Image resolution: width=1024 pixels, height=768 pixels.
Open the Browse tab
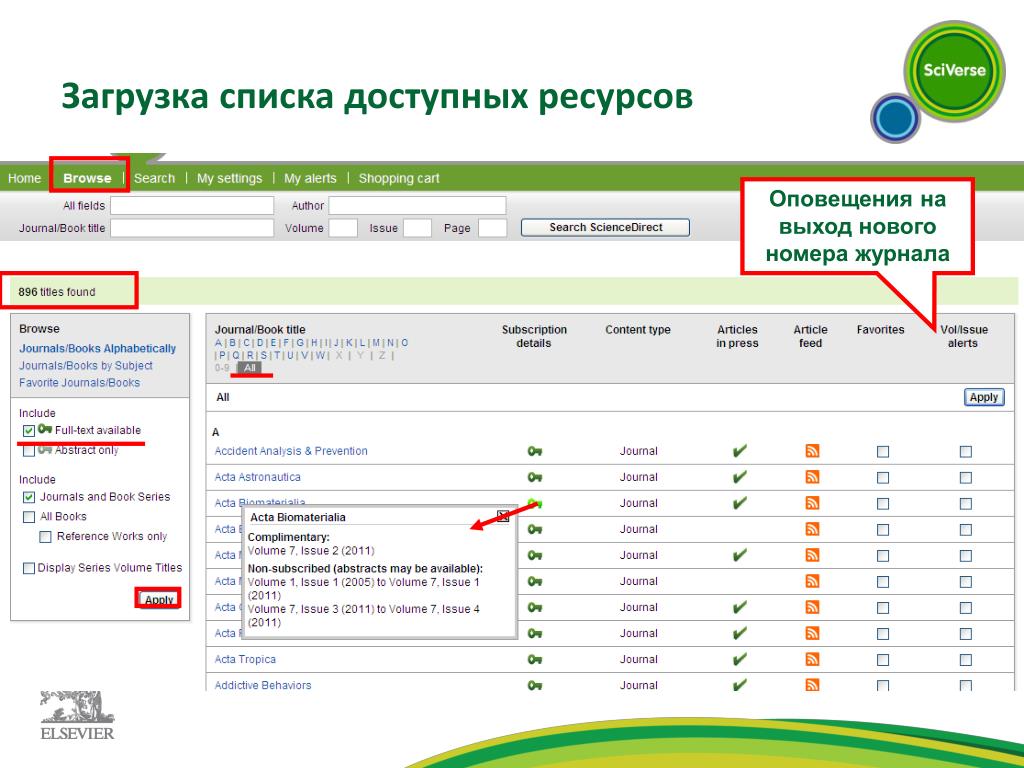[x=87, y=178]
